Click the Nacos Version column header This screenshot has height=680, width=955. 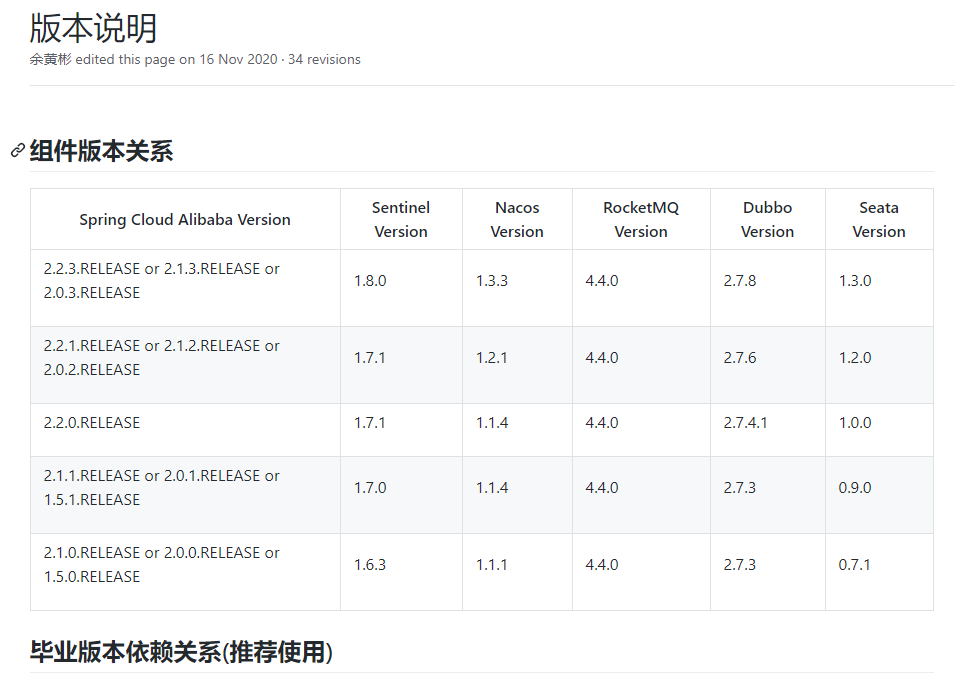517,220
